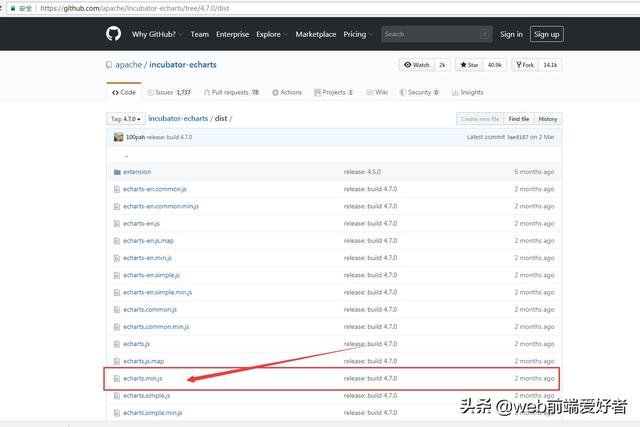Open the apache organization link
Image resolution: width=640 pixels, height=427 pixels.
pyautogui.click(x=129, y=65)
